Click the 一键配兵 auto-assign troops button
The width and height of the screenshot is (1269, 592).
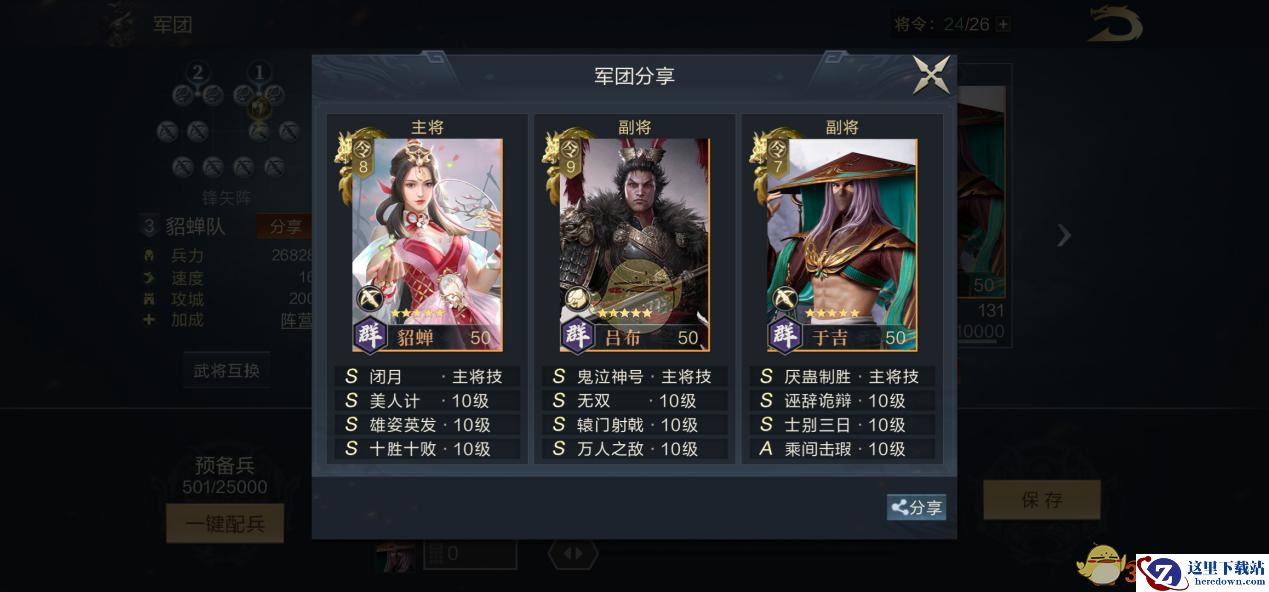pos(225,523)
